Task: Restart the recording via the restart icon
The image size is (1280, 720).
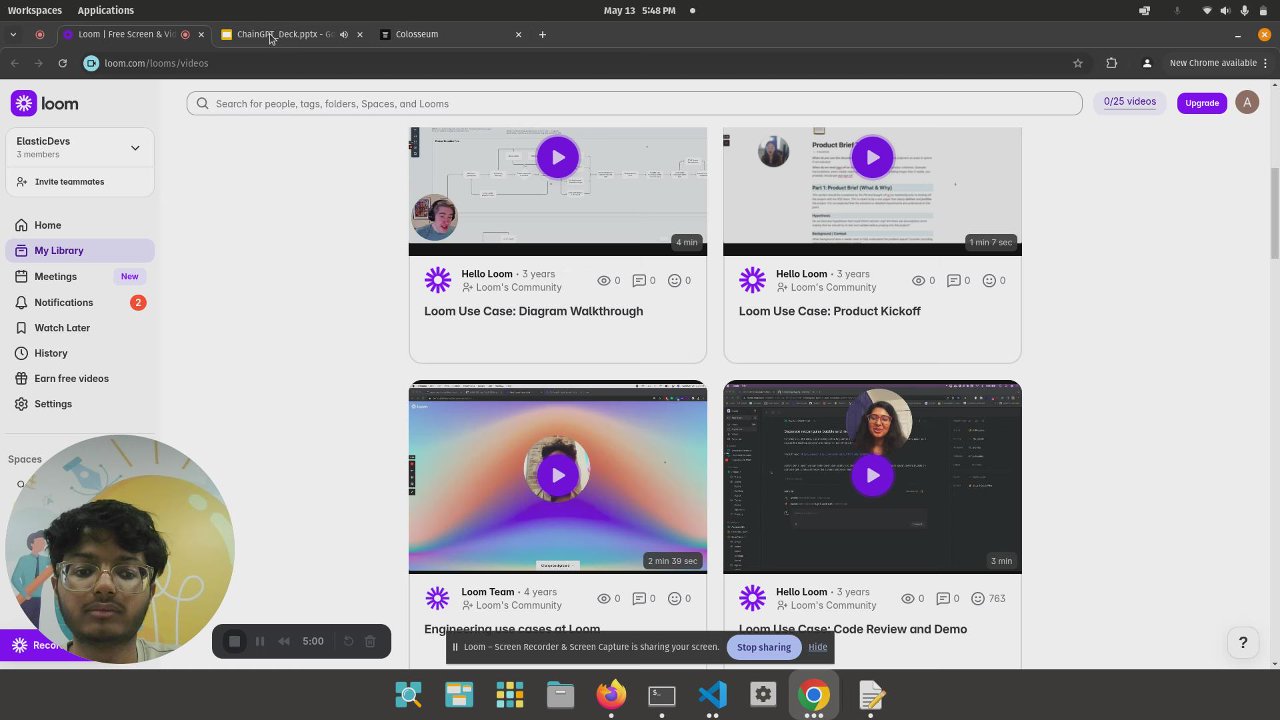Action: point(348,641)
